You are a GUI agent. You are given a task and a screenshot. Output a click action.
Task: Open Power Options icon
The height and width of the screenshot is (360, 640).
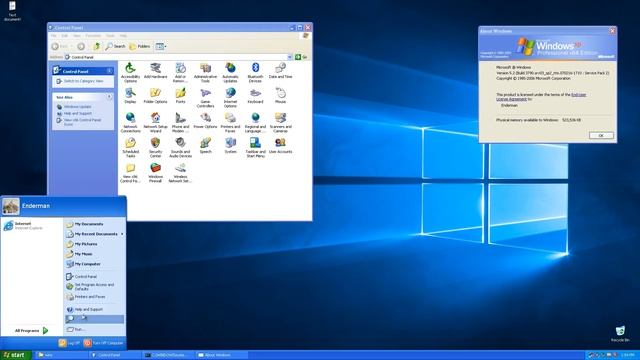205,120
